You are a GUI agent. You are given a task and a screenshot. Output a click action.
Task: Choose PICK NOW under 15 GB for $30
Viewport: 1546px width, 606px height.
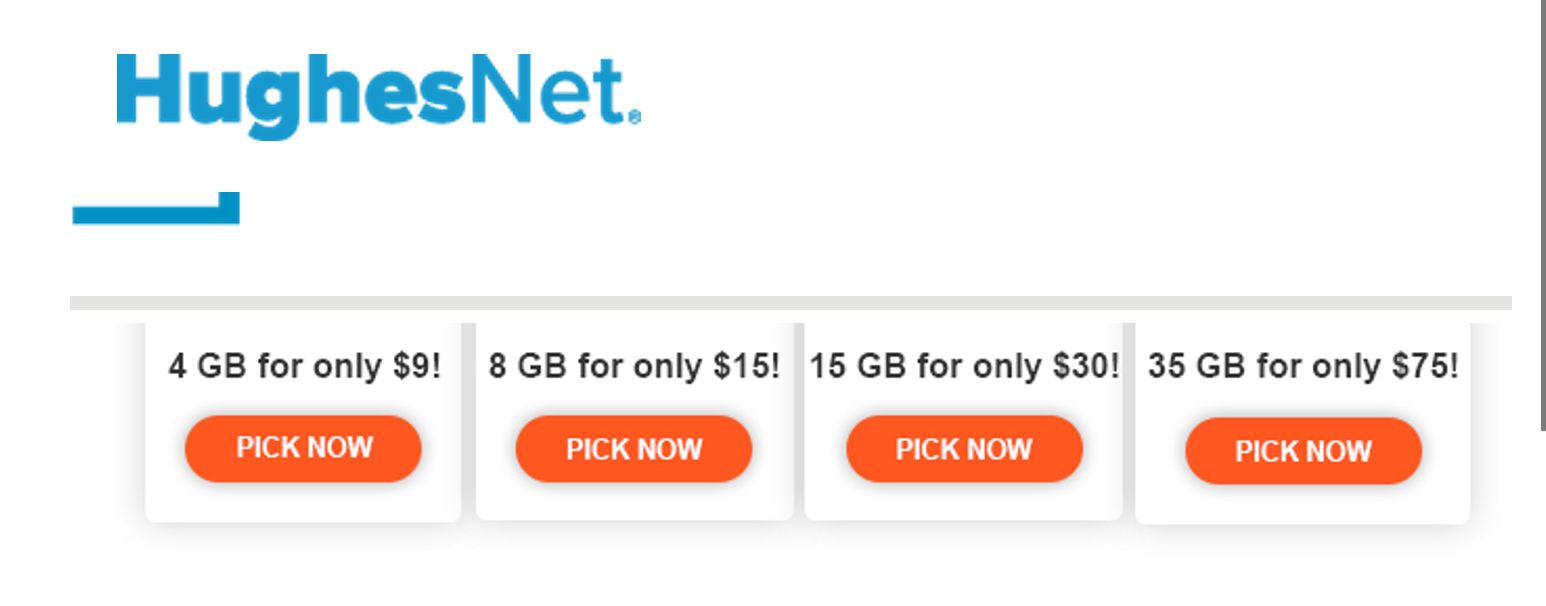click(964, 449)
